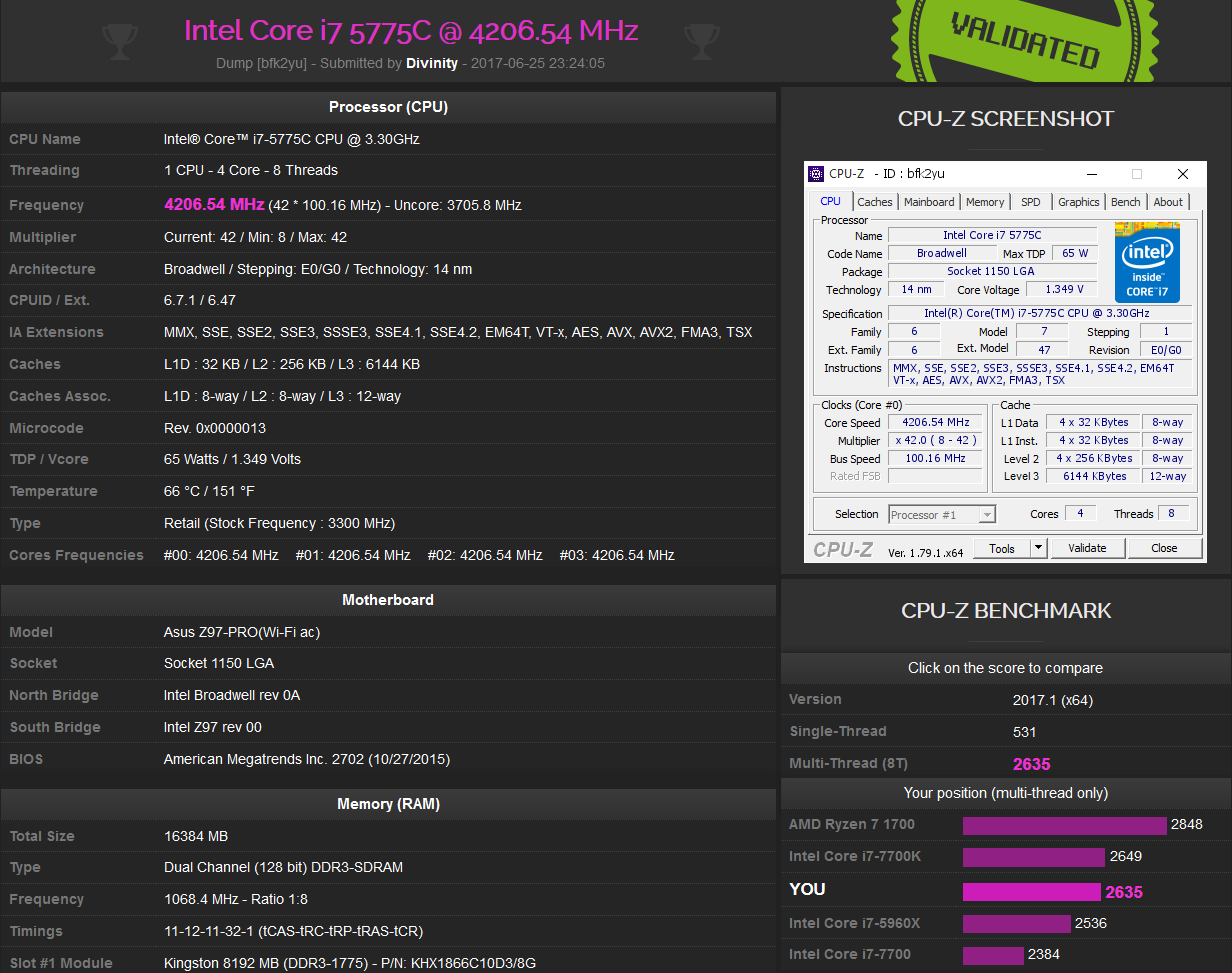Screen dimensions: 1232x973
Task: Click the Tools button in CPU-Z
Action: [1002, 548]
